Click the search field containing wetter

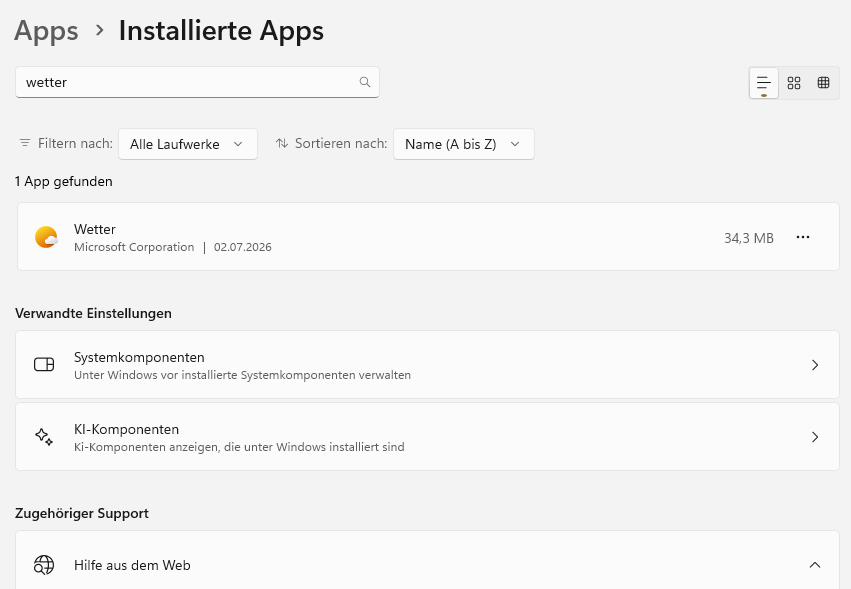click(x=197, y=83)
